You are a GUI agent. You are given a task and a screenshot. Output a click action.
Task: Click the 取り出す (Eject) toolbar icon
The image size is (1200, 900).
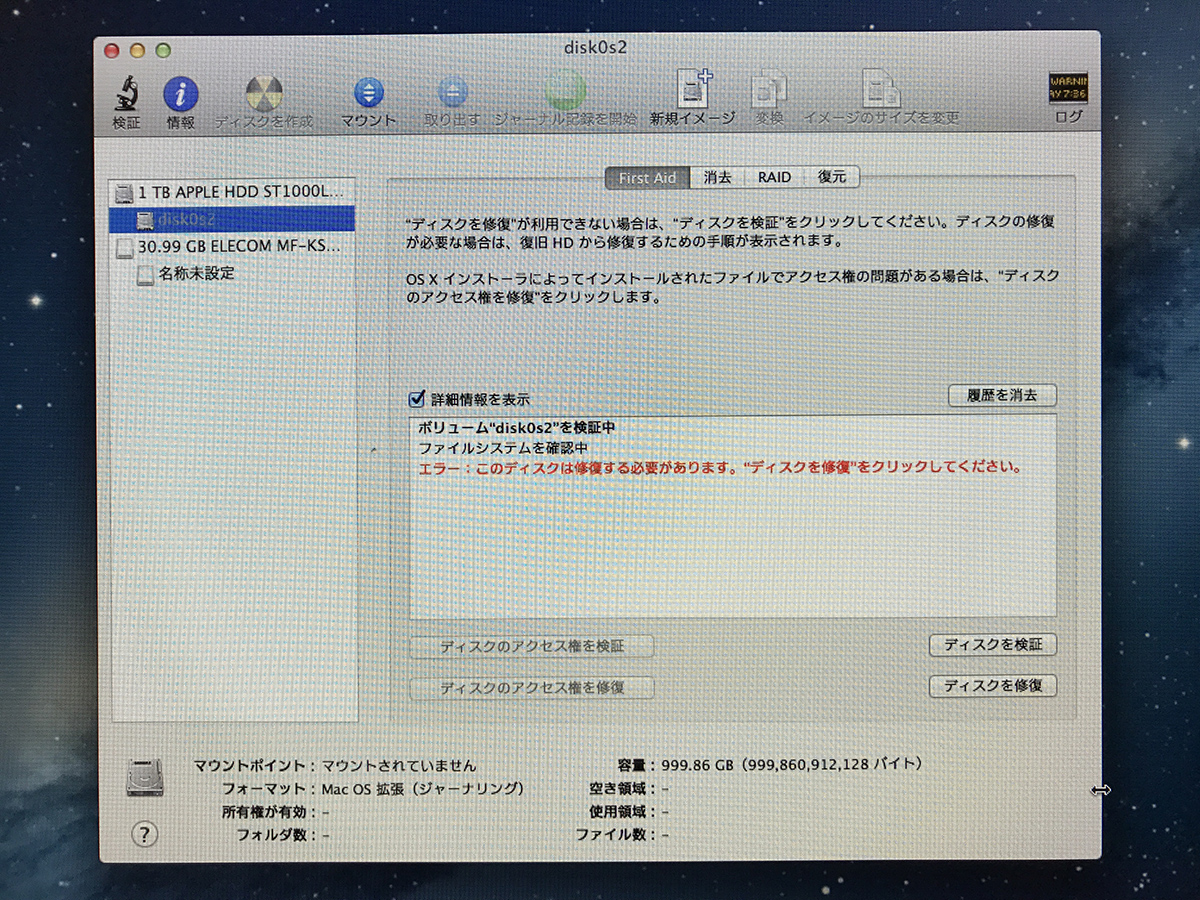[x=452, y=93]
